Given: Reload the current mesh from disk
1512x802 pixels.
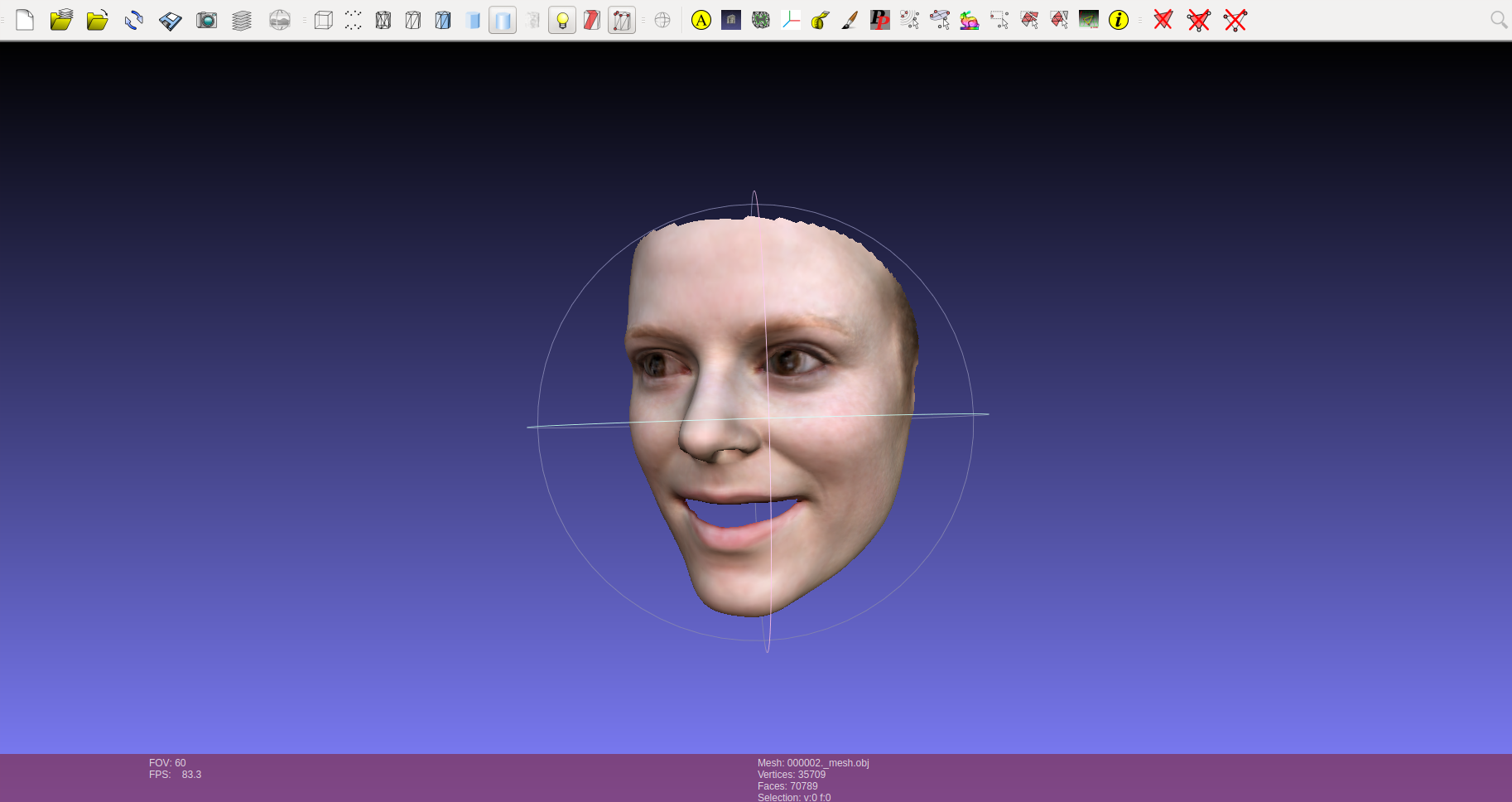Looking at the screenshot, I should (x=133, y=20).
